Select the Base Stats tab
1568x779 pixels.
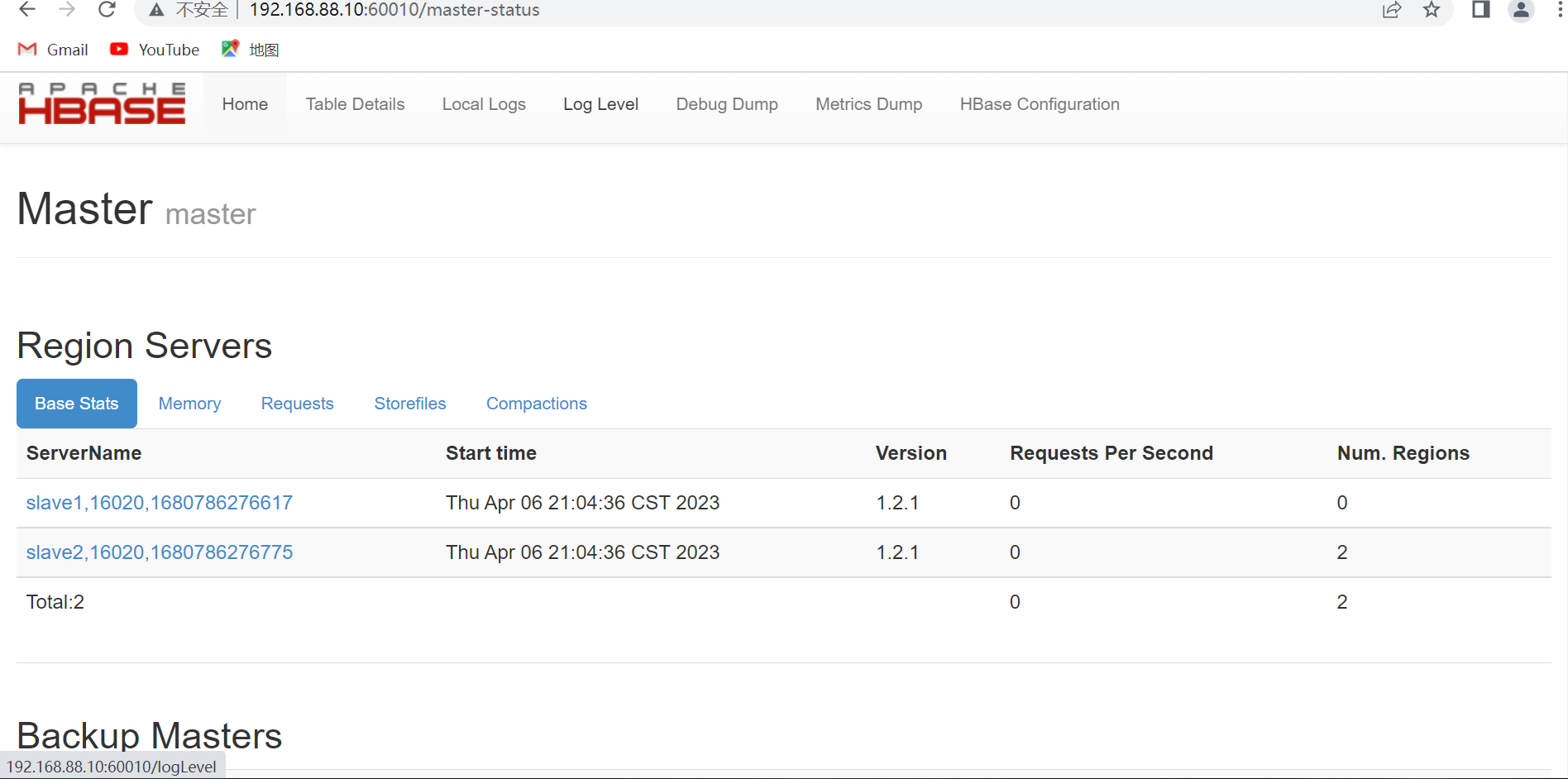pos(77,404)
